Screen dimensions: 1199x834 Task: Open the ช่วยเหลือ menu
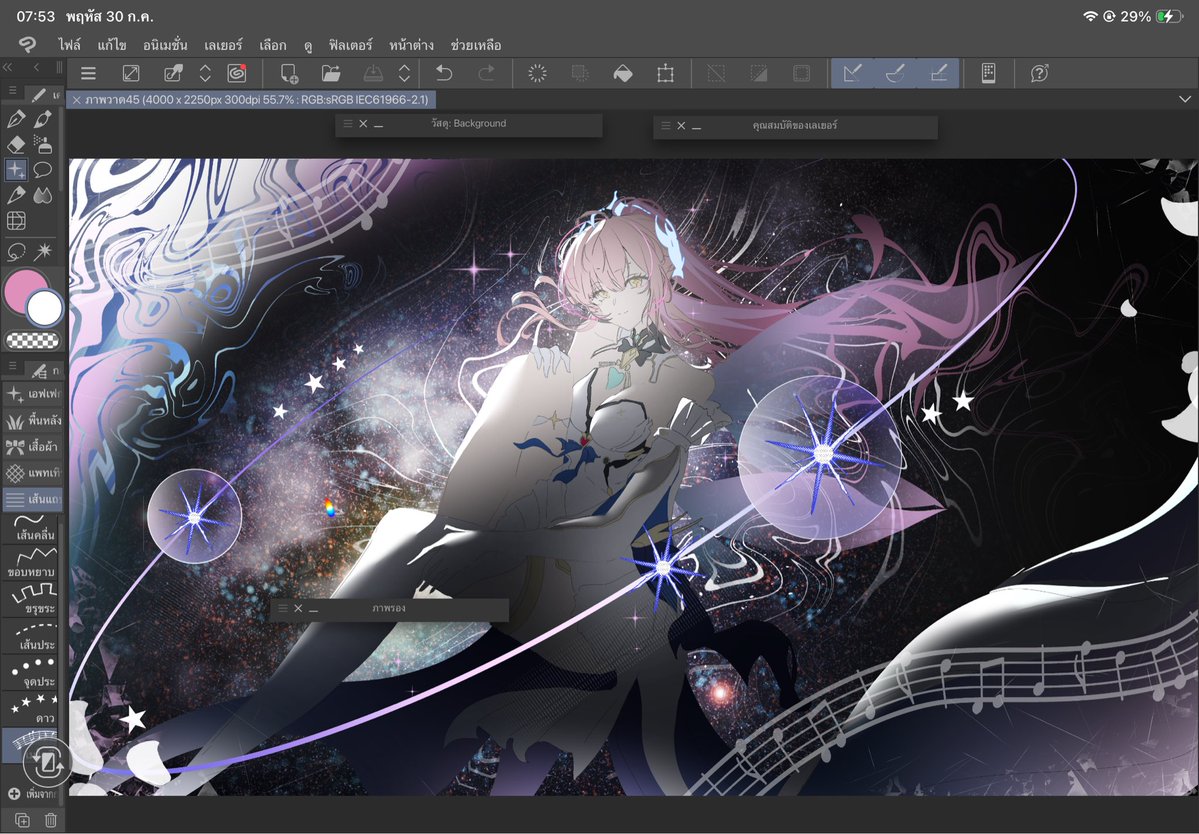(x=476, y=45)
